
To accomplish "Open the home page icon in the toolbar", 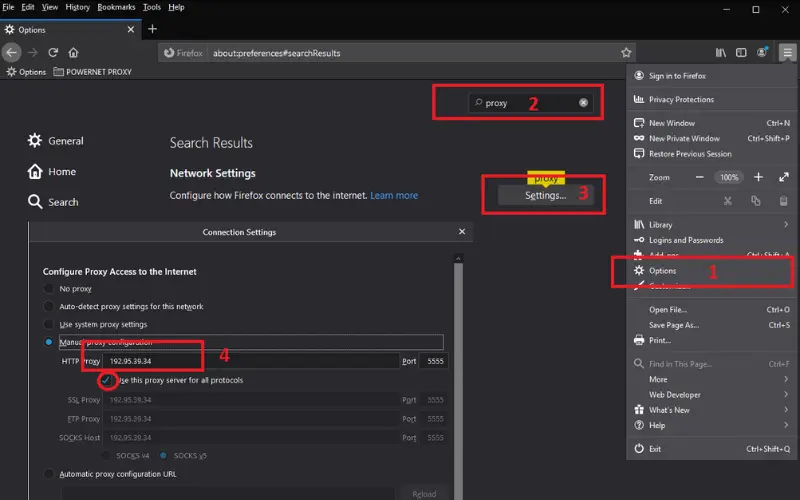I will click(x=73, y=53).
